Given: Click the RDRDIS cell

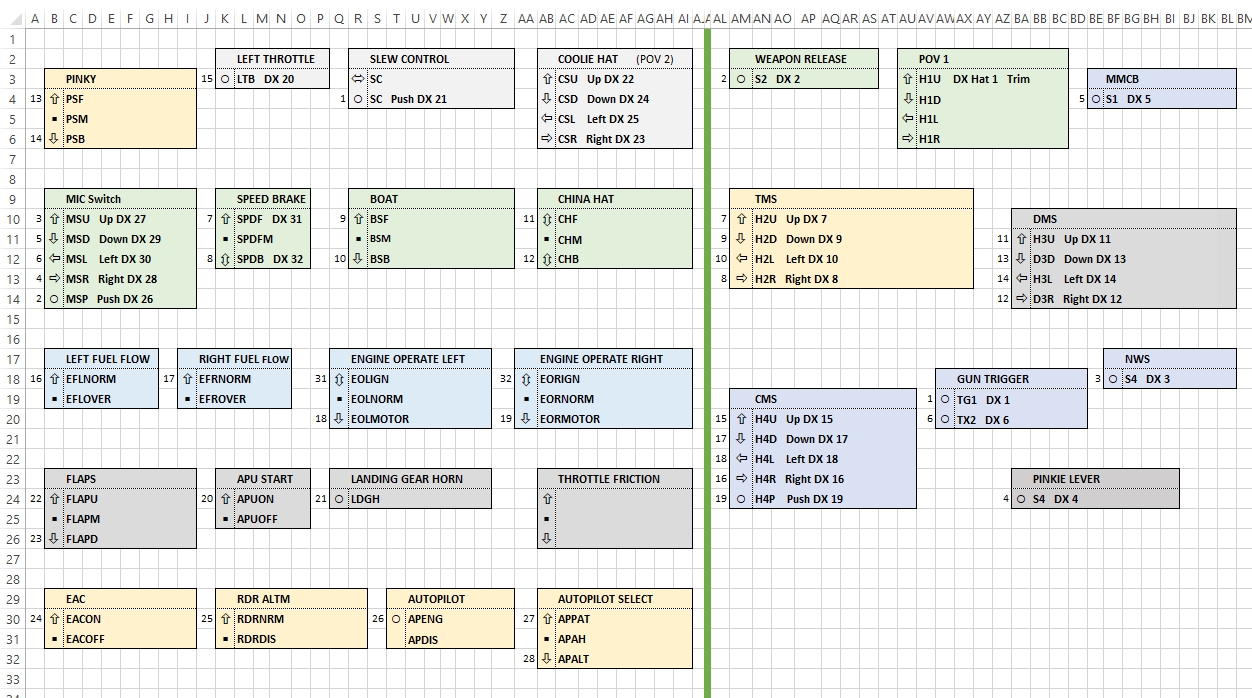Looking at the screenshot, I should 300,639.
